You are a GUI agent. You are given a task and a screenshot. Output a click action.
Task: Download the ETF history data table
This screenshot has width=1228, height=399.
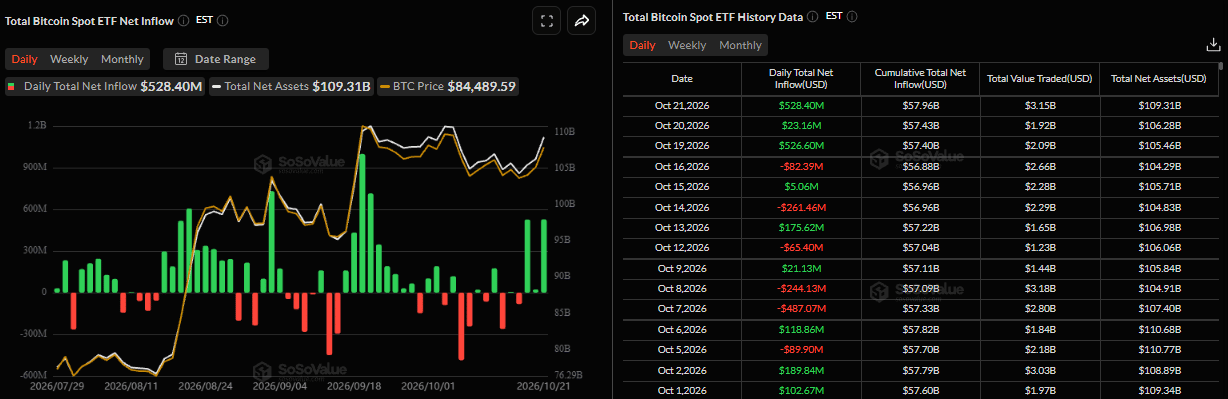(x=1213, y=45)
